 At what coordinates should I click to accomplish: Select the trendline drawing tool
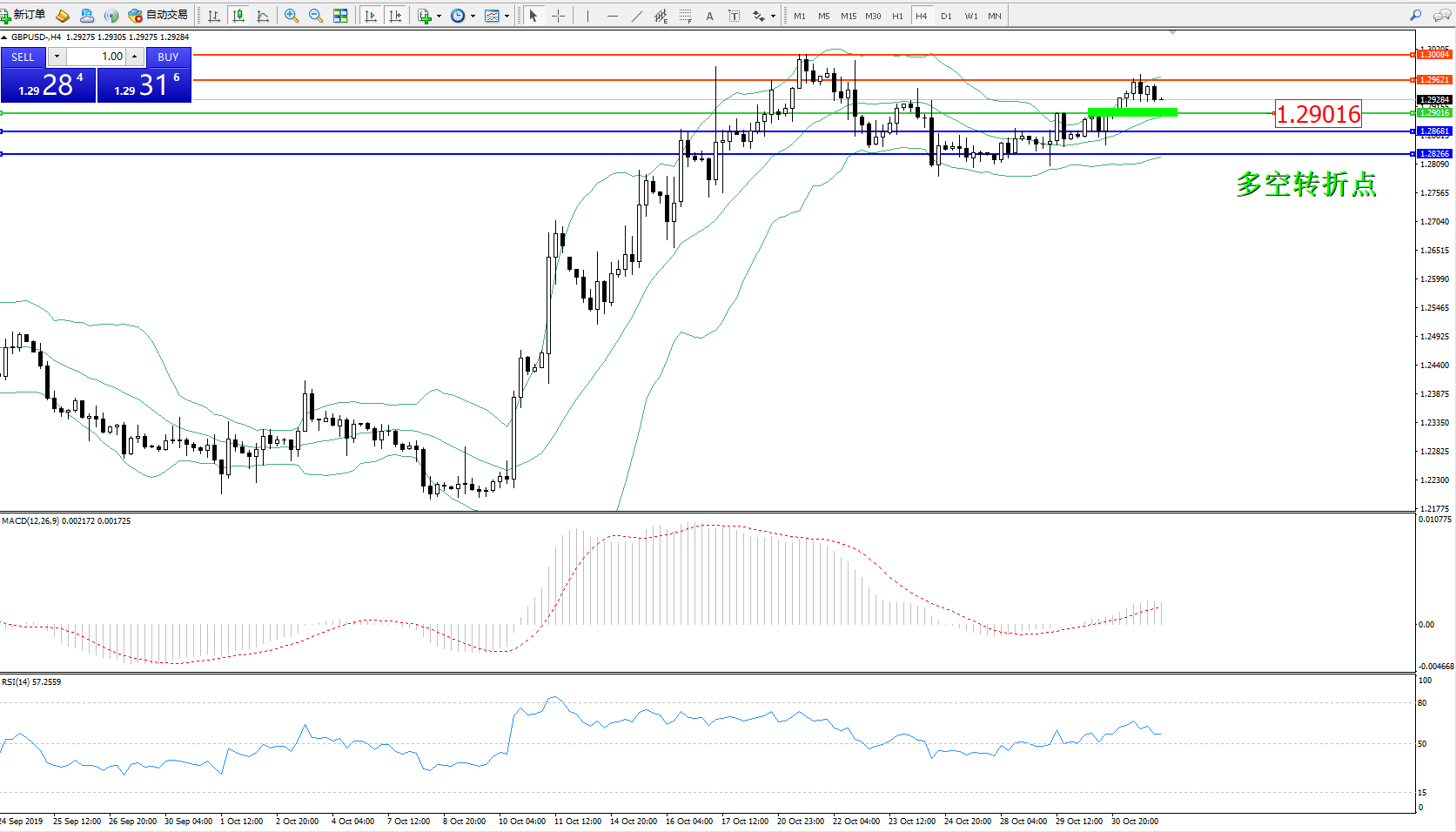(x=637, y=16)
